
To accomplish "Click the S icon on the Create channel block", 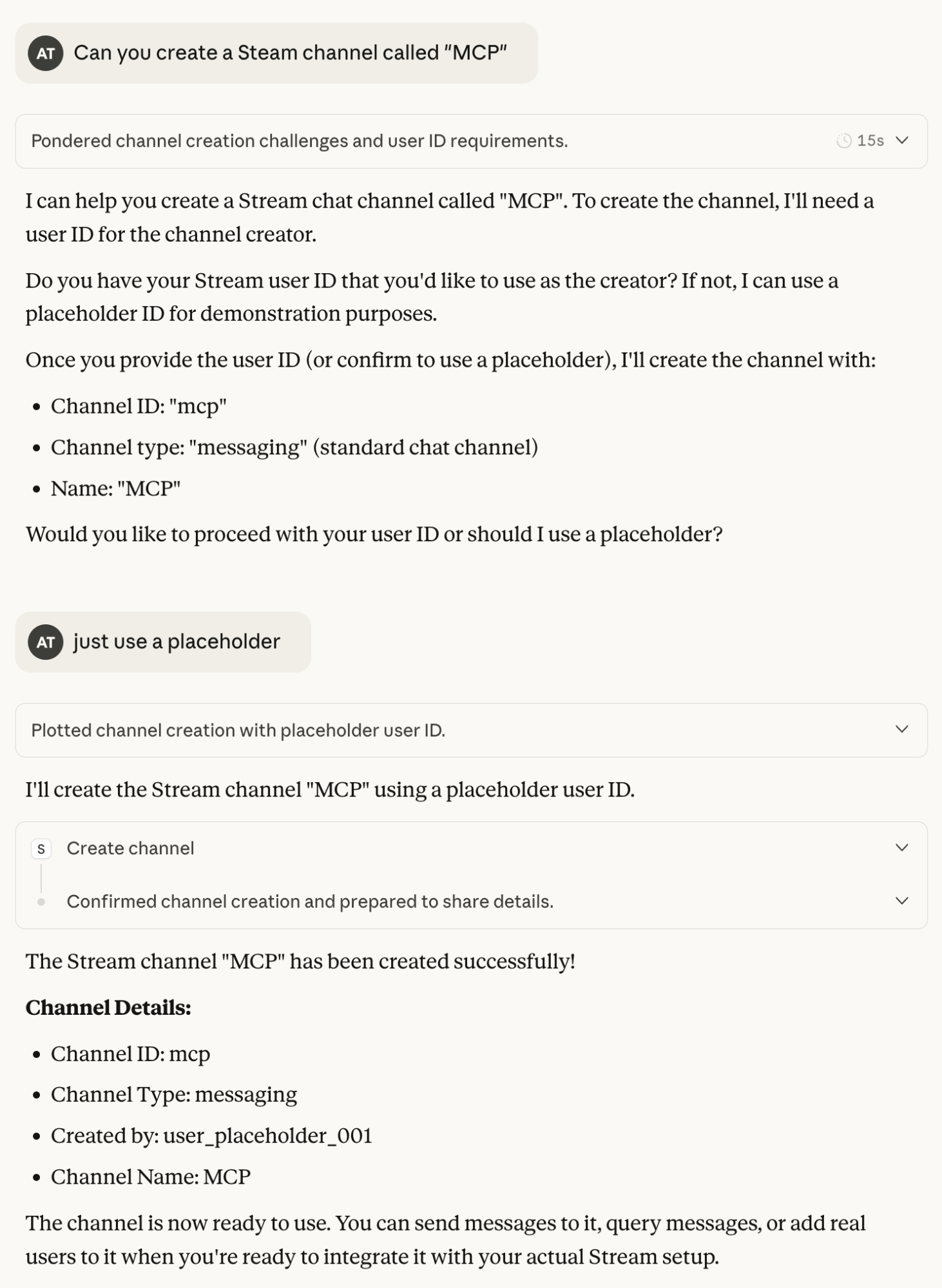I will [x=42, y=849].
